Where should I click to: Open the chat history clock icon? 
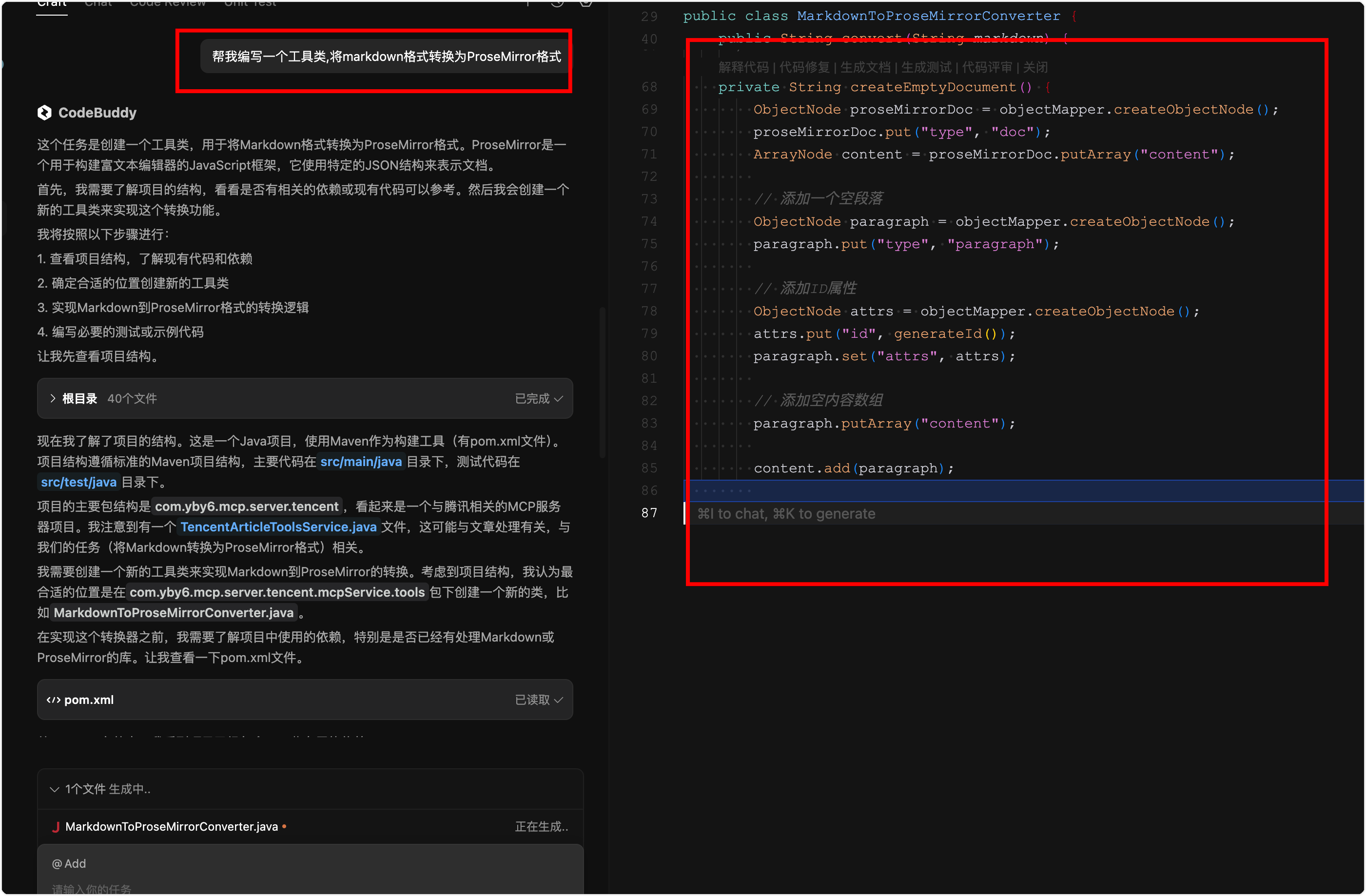point(557,3)
